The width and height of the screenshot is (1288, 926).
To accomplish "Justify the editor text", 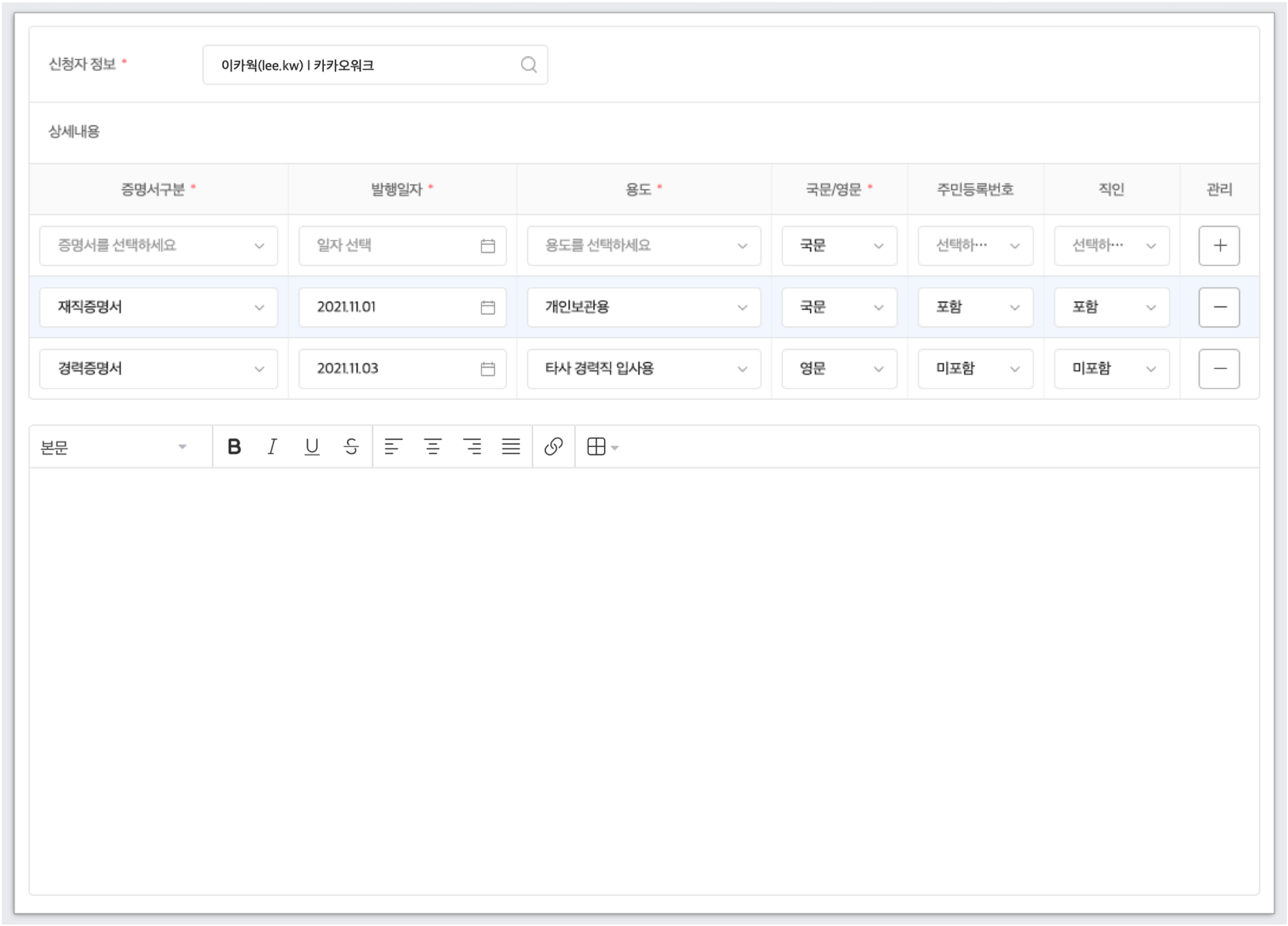I will click(x=511, y=446).
